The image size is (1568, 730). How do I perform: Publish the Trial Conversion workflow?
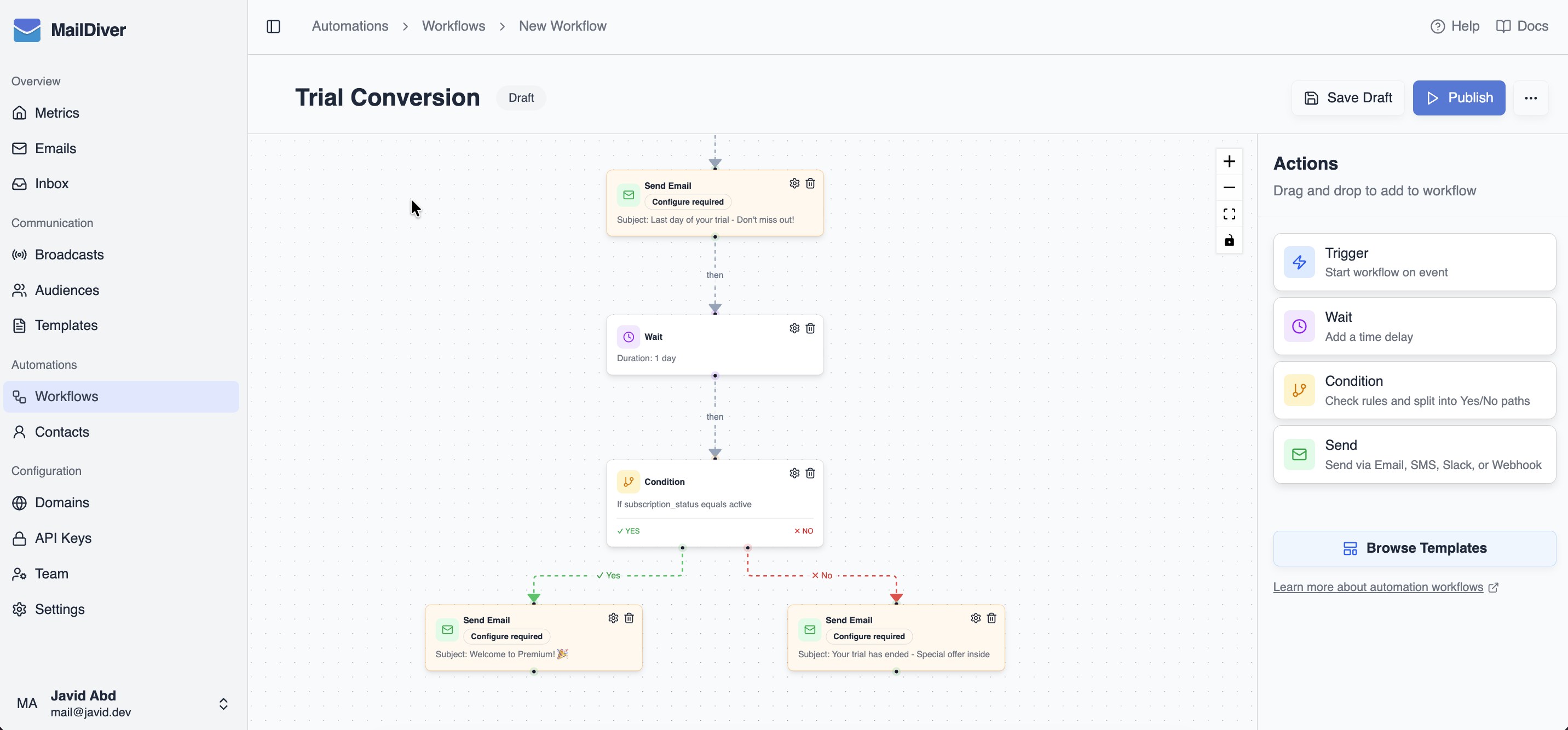[x=1459, y=98]
